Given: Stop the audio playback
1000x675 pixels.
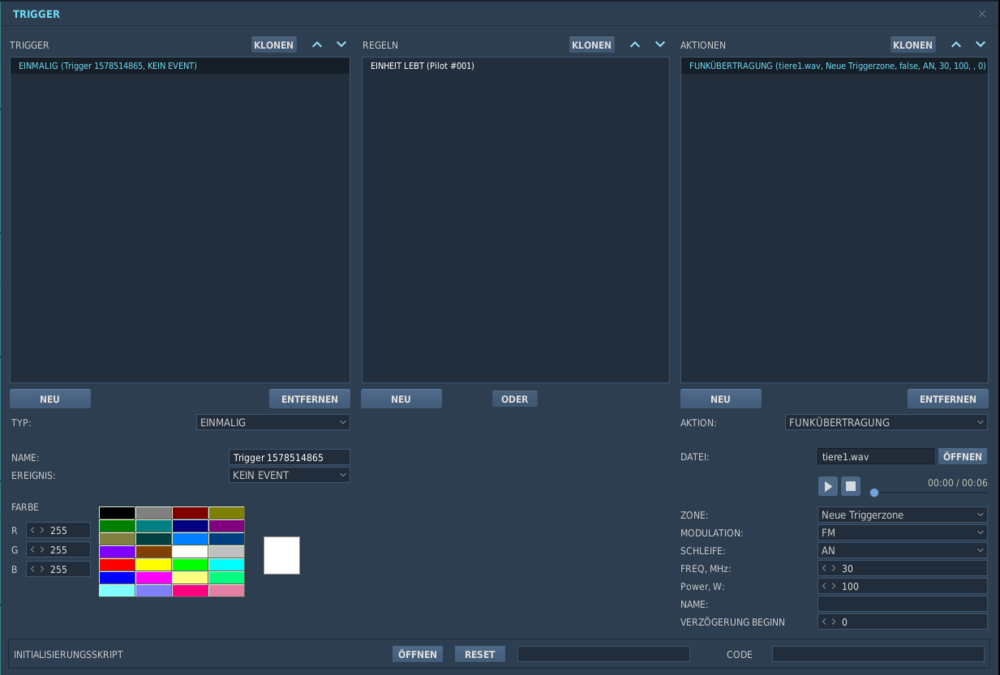Looking at the screenshot, I should tap(851, 486).
